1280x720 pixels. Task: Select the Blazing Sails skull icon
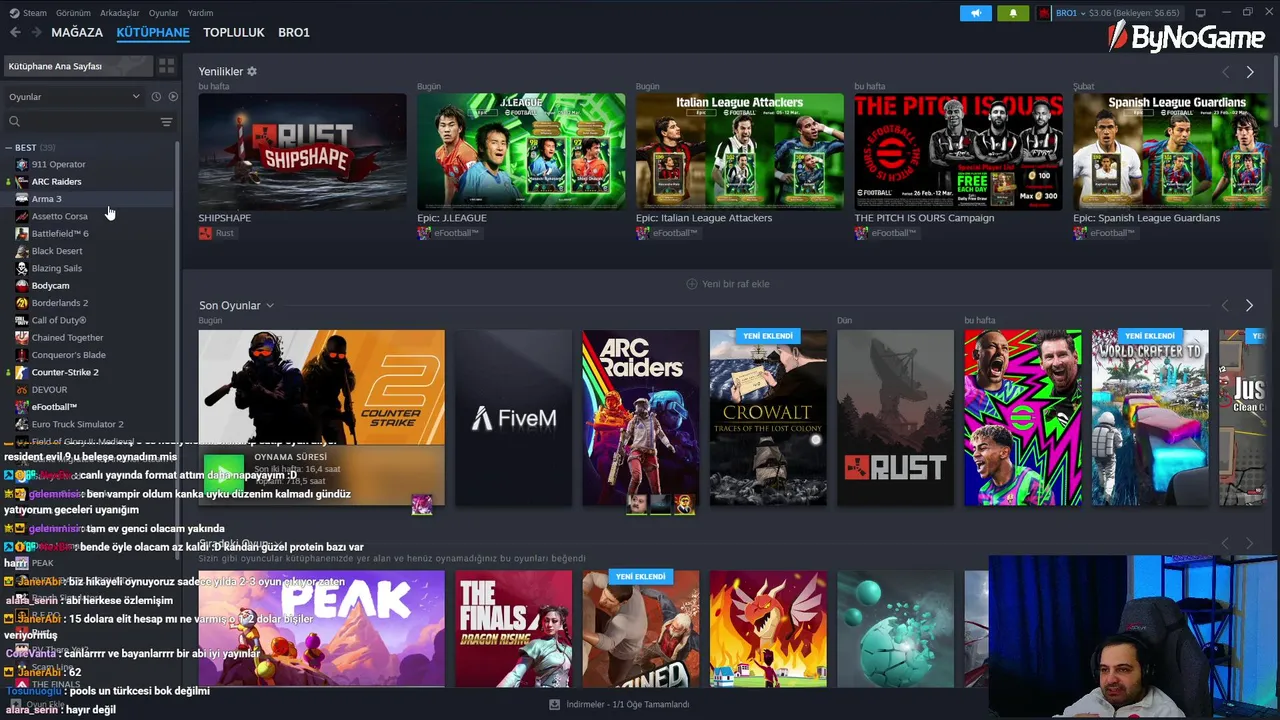tap(22, 268)
